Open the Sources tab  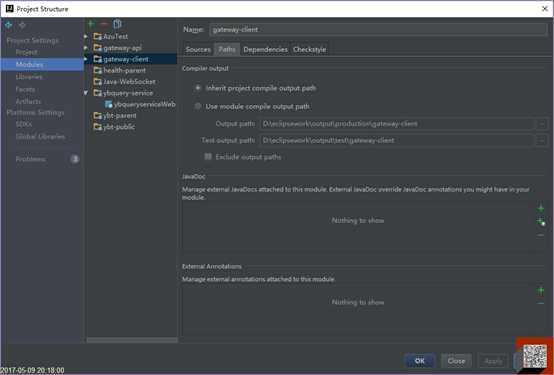[198, 49]
